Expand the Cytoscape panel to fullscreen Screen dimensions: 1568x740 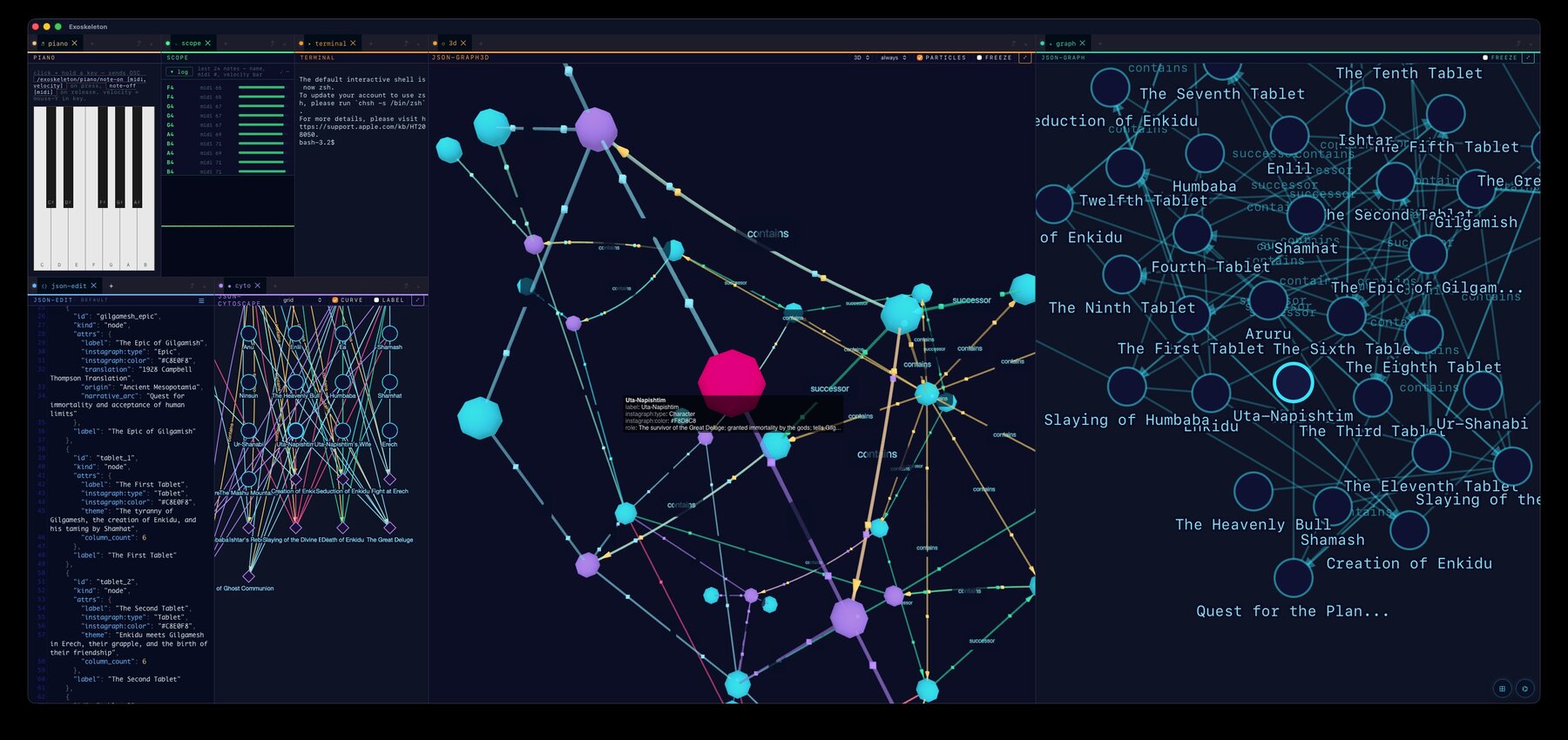point(418,300)
